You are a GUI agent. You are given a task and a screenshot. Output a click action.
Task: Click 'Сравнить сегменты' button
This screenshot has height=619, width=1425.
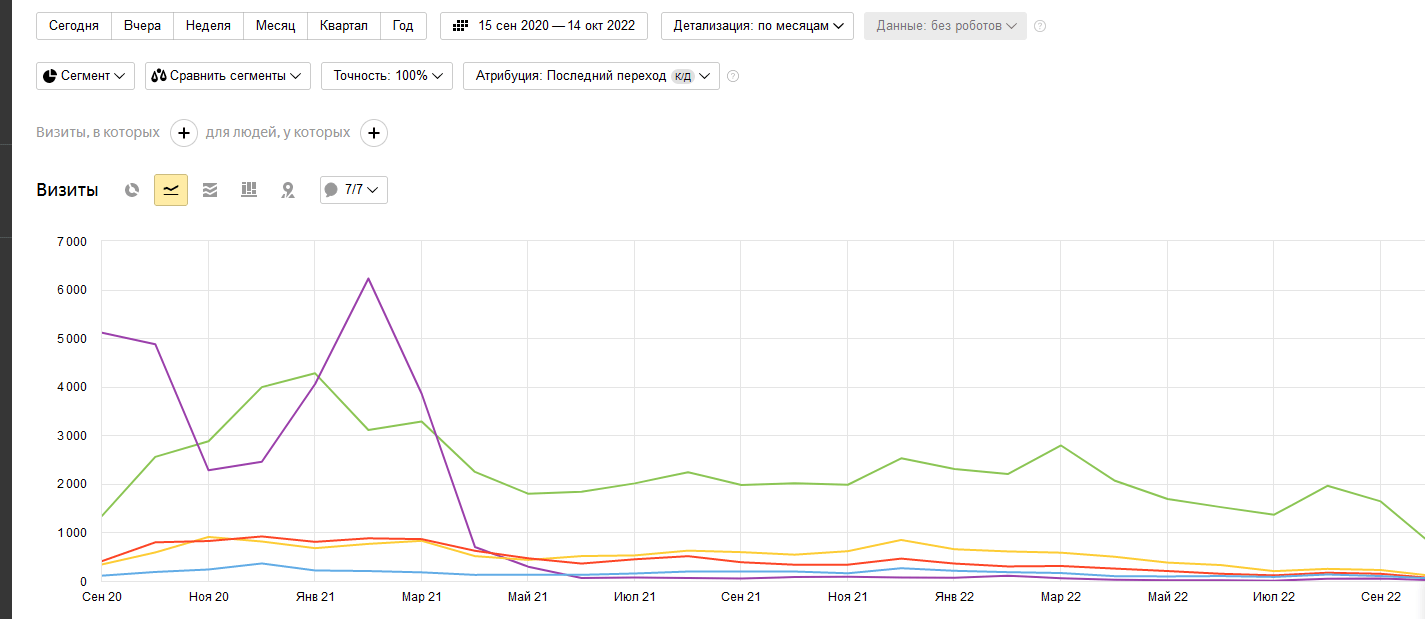(x=227, y=76)
